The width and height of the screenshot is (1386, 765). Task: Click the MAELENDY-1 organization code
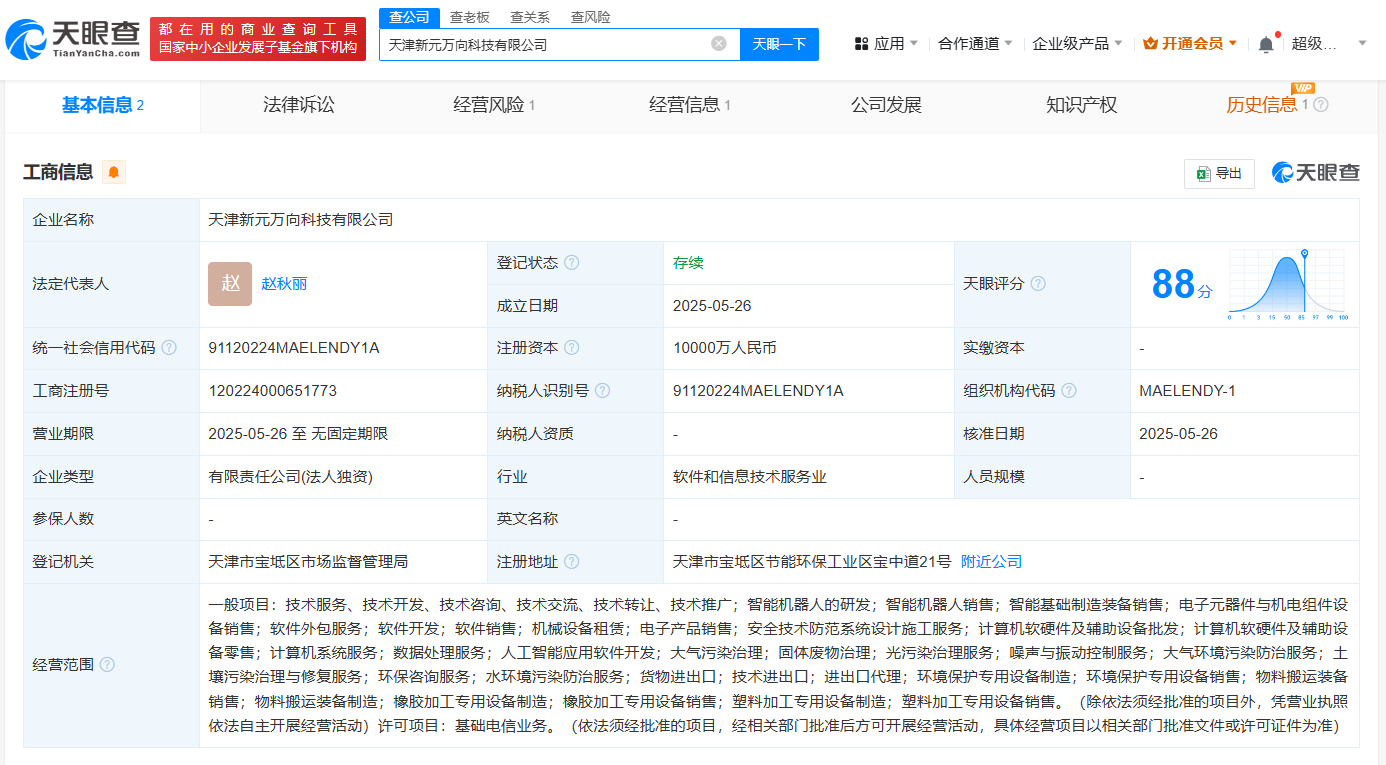[x=1187, y=391]
